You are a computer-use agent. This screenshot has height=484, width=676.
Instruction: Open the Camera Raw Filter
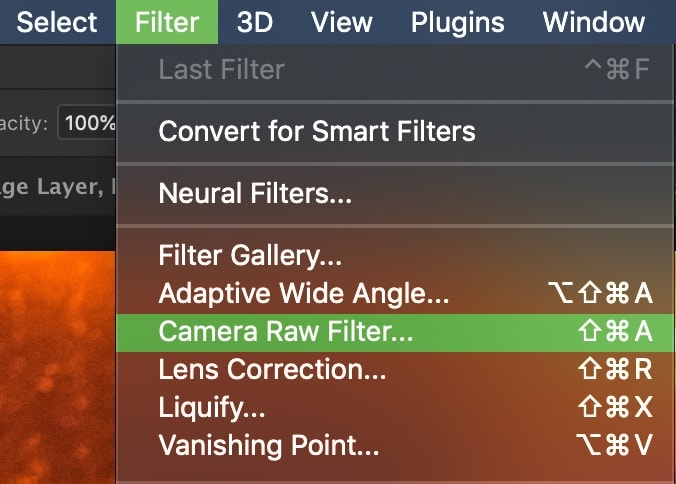coord(394,332)
